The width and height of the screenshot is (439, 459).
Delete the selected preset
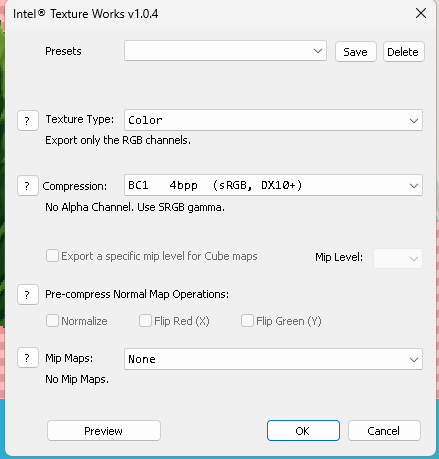click(404, 52)
